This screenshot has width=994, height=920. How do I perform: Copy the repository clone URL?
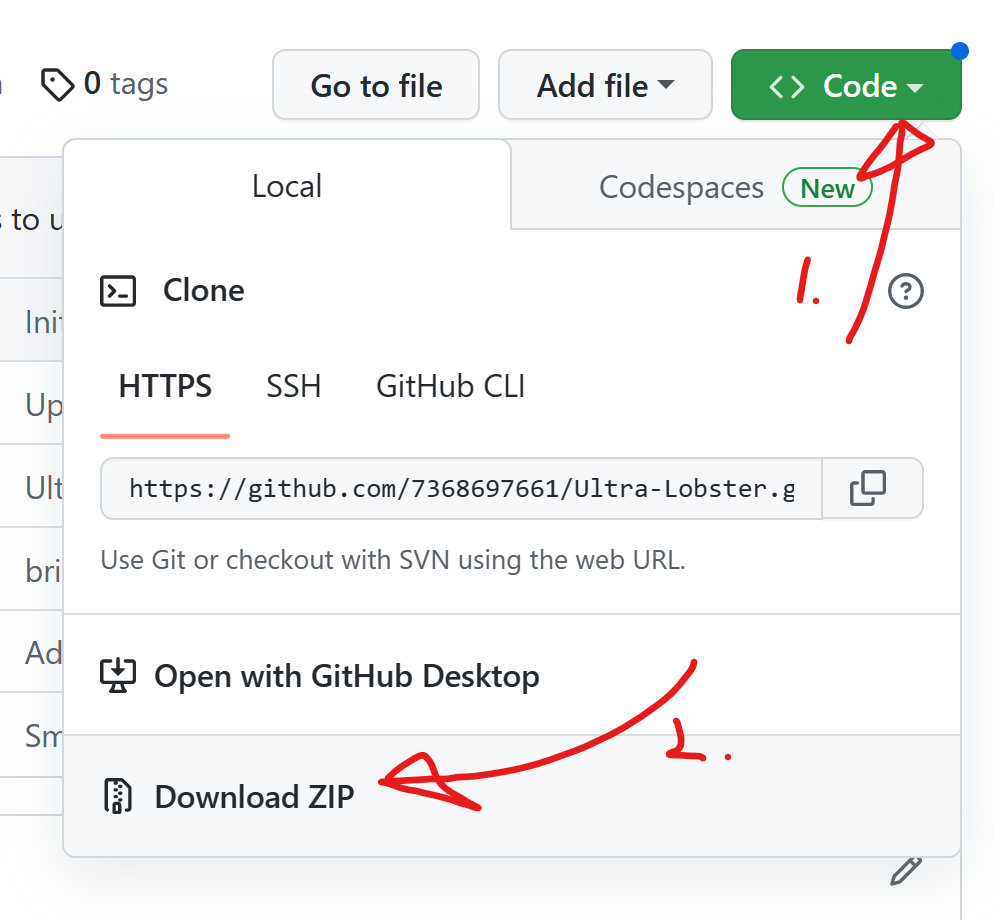tap(871, 488)
